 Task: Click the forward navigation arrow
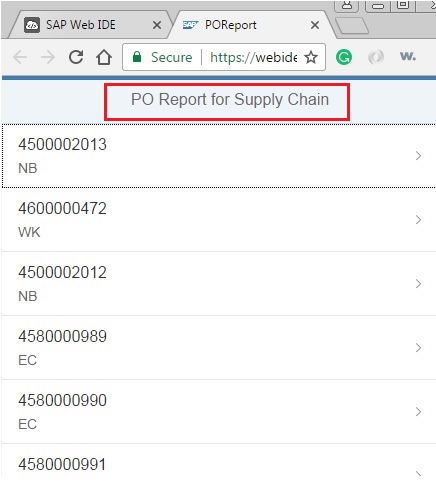[48, 57]
